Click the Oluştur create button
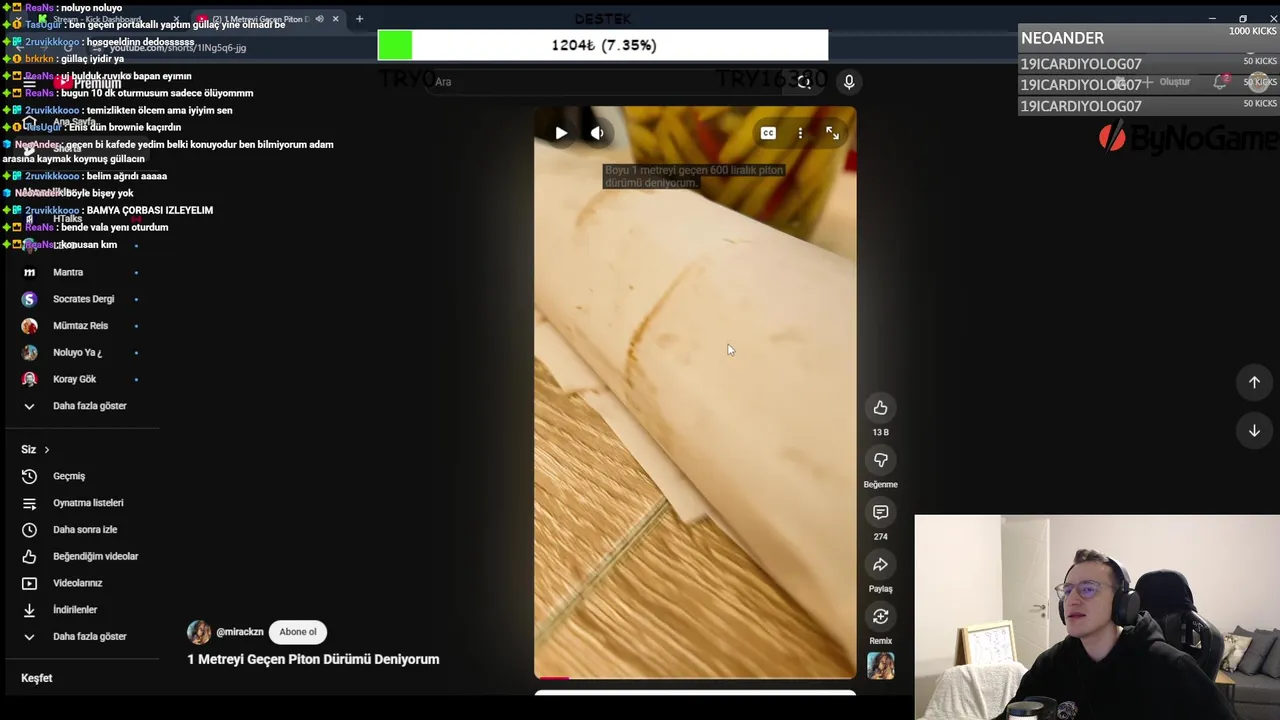Screen dimensions: 1280x720 [x=1166, y=82]
